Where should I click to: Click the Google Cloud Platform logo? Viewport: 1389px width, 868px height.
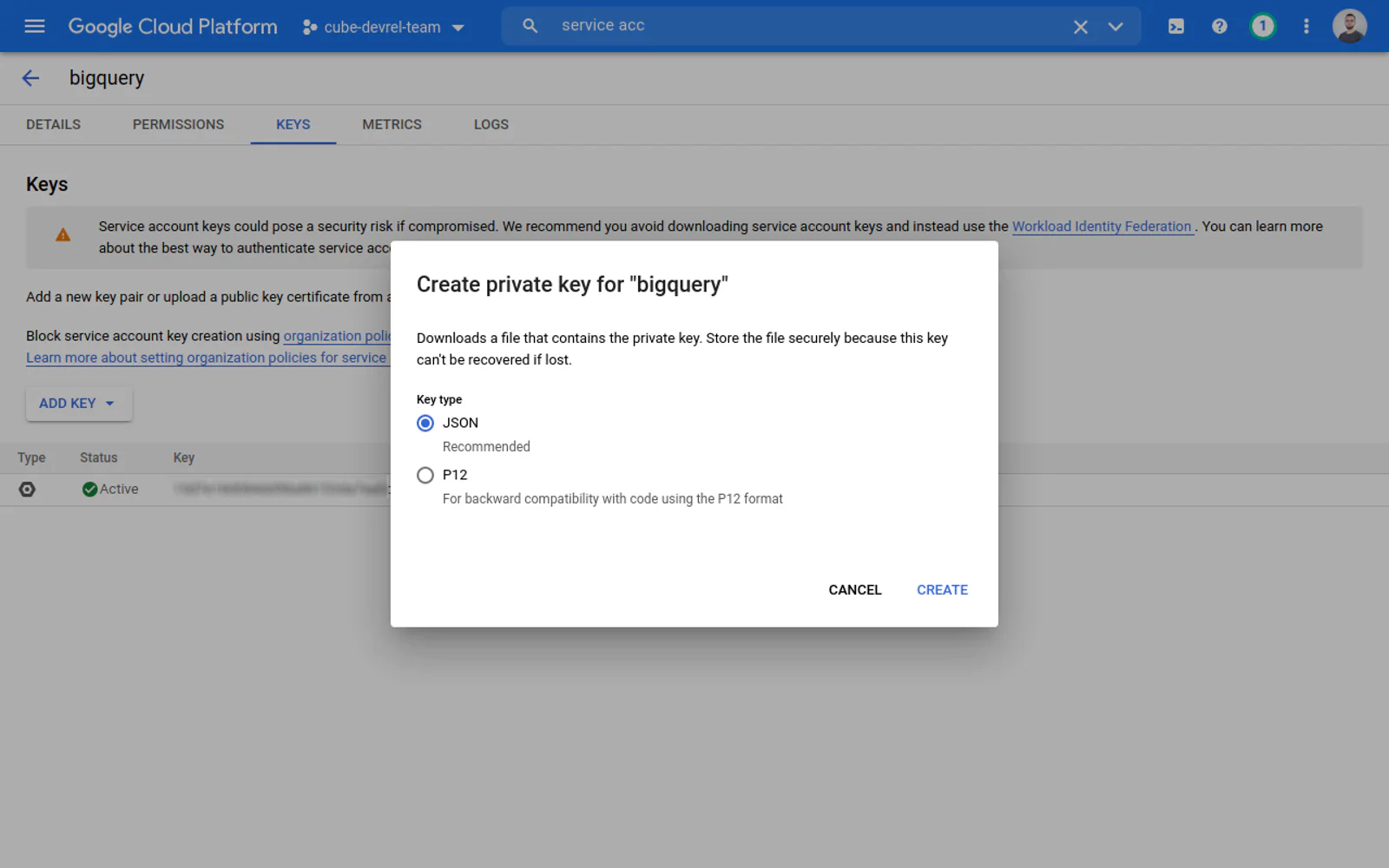coord(173,27)
